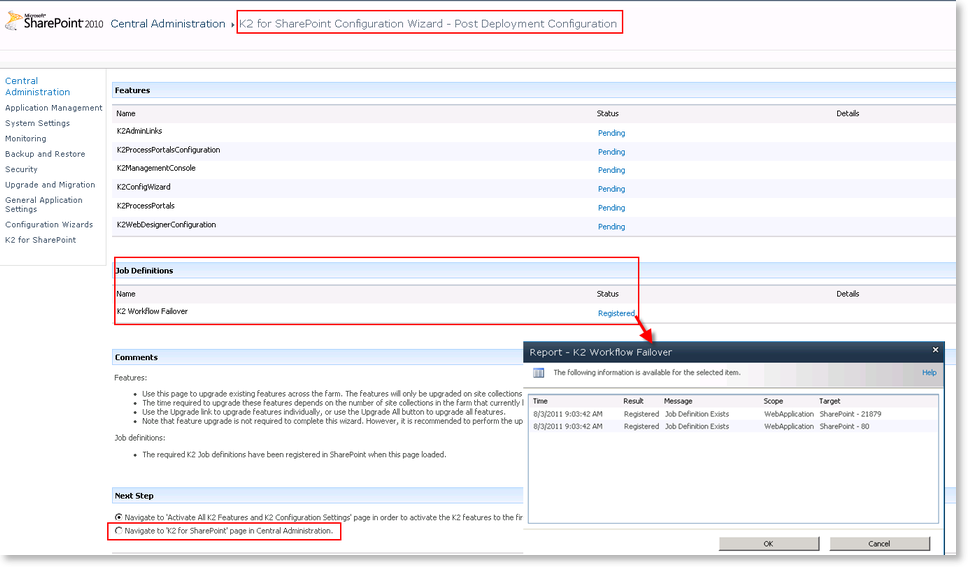Image resolution: width=968 pixels, height=567 pixels.
Task: Click the K2ProcessPortalsConfiguration feature name
Action: (169, 149)
